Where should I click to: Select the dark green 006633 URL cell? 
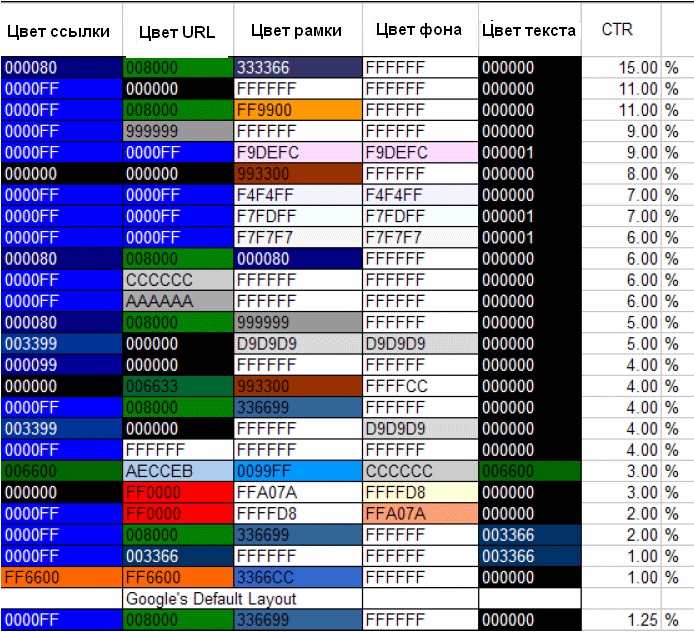tap(177, 386)
